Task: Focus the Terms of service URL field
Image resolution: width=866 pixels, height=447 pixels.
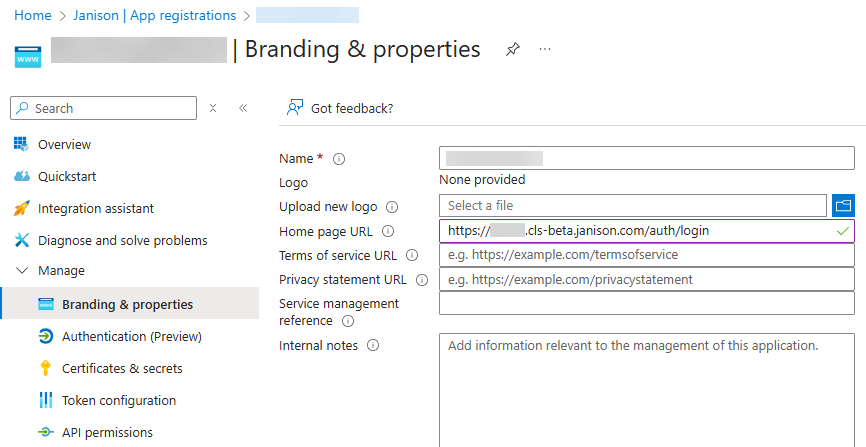Action: coord(646,256)
